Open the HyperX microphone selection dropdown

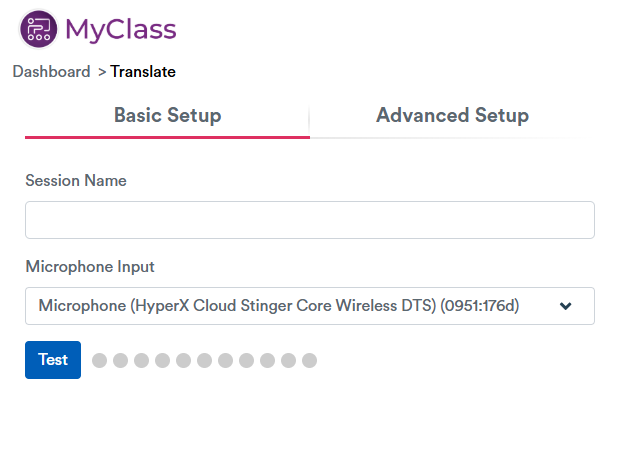click(x=290, y=306)
